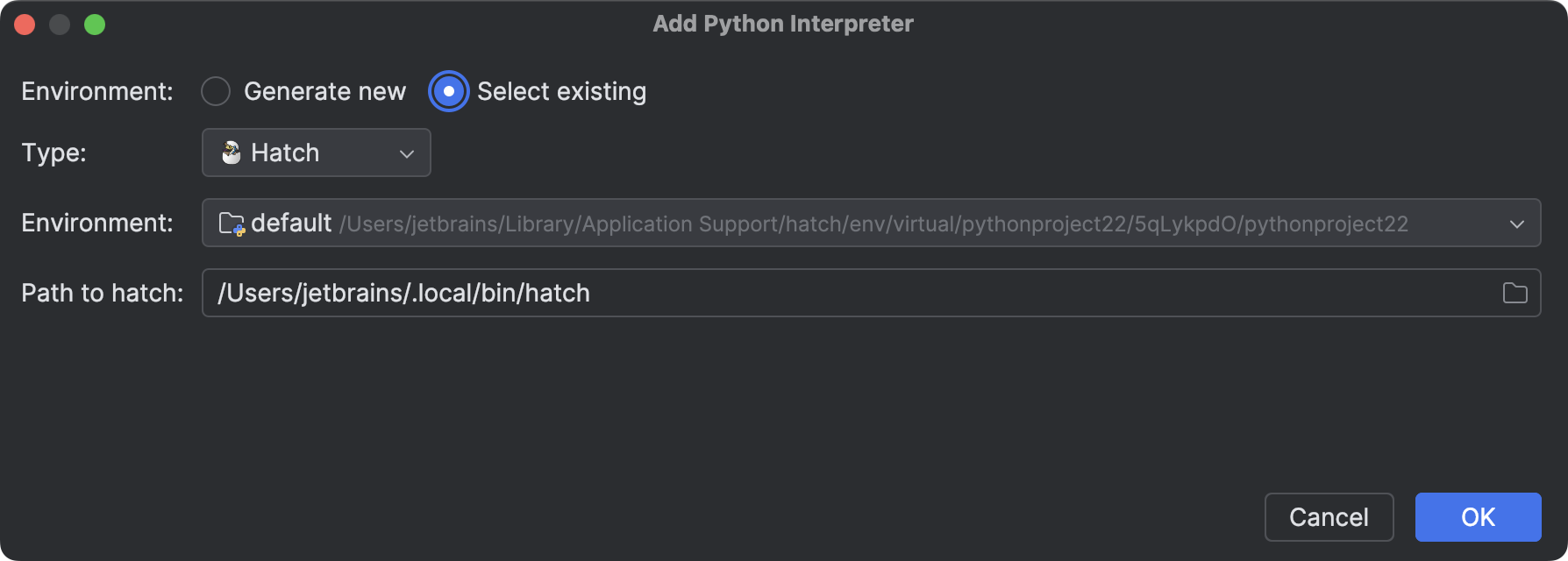The width and height of the screenshot is (1568, 561).
Task: Click the green zoom window button
Action: pyautogui.click(x=95, y=25)
